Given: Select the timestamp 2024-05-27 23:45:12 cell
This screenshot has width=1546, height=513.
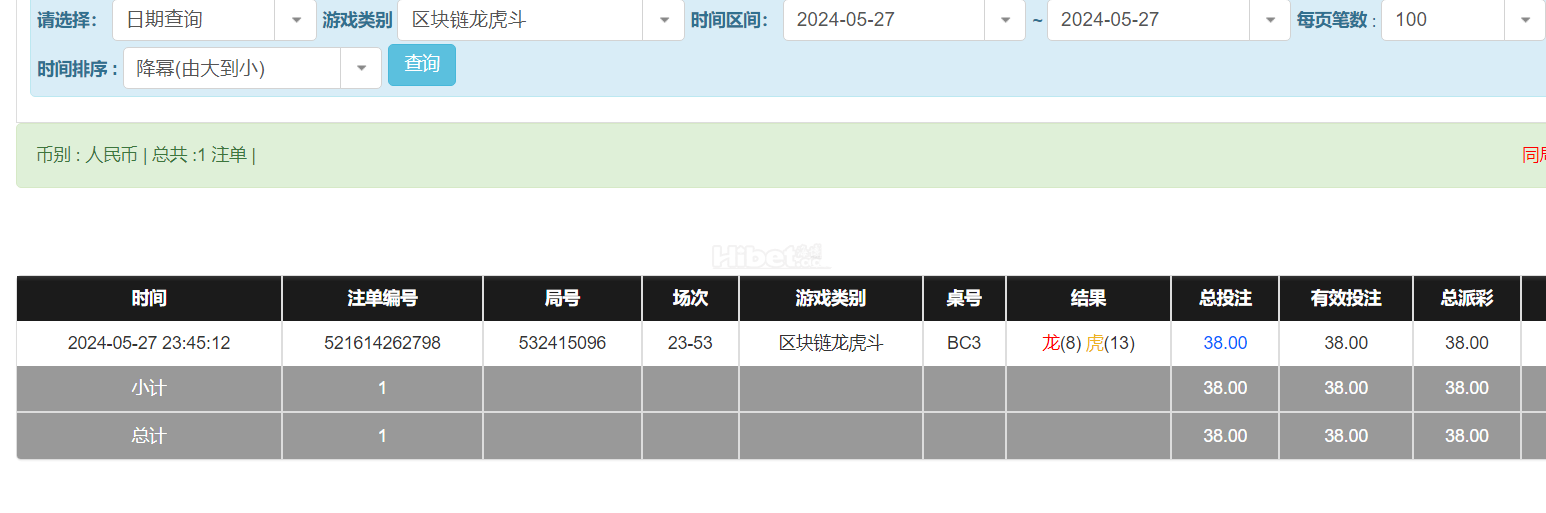Looking at the screenshot, I should [149, 343].
